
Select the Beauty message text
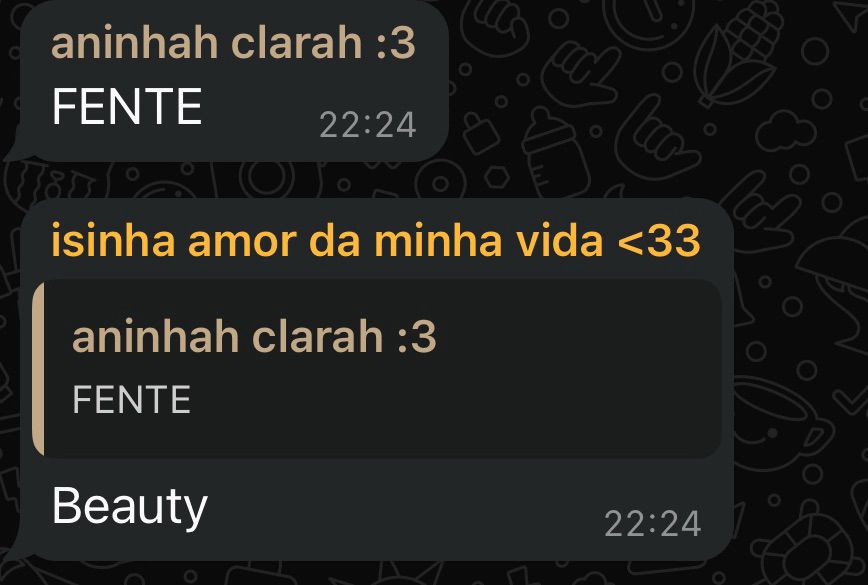130,508
